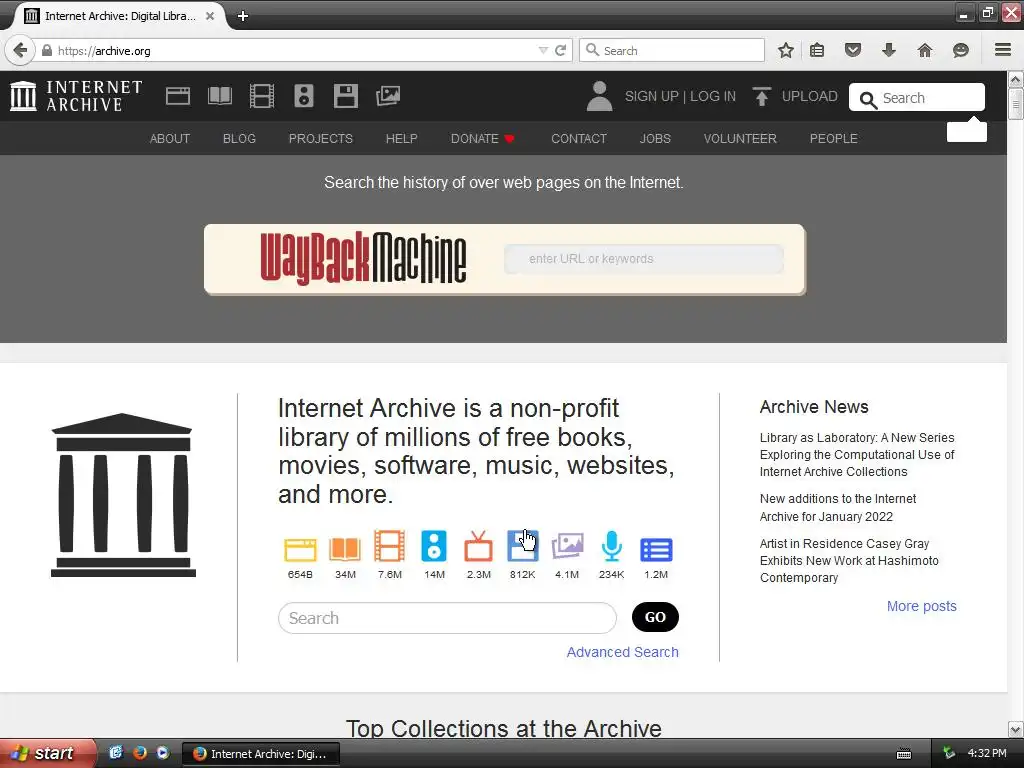
Task: Open Artist in Residence Casey Gray post
Action: point(849,560)
